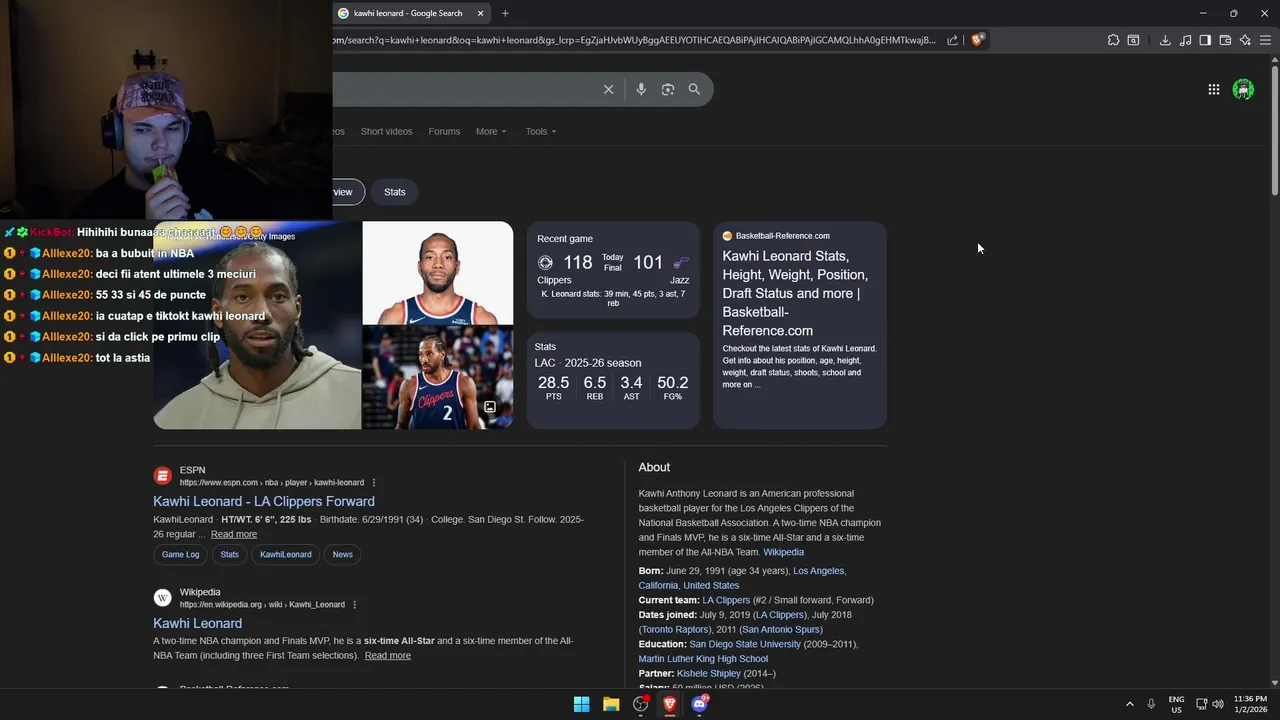Click the share page icon in address bar

tap(952, 40)
